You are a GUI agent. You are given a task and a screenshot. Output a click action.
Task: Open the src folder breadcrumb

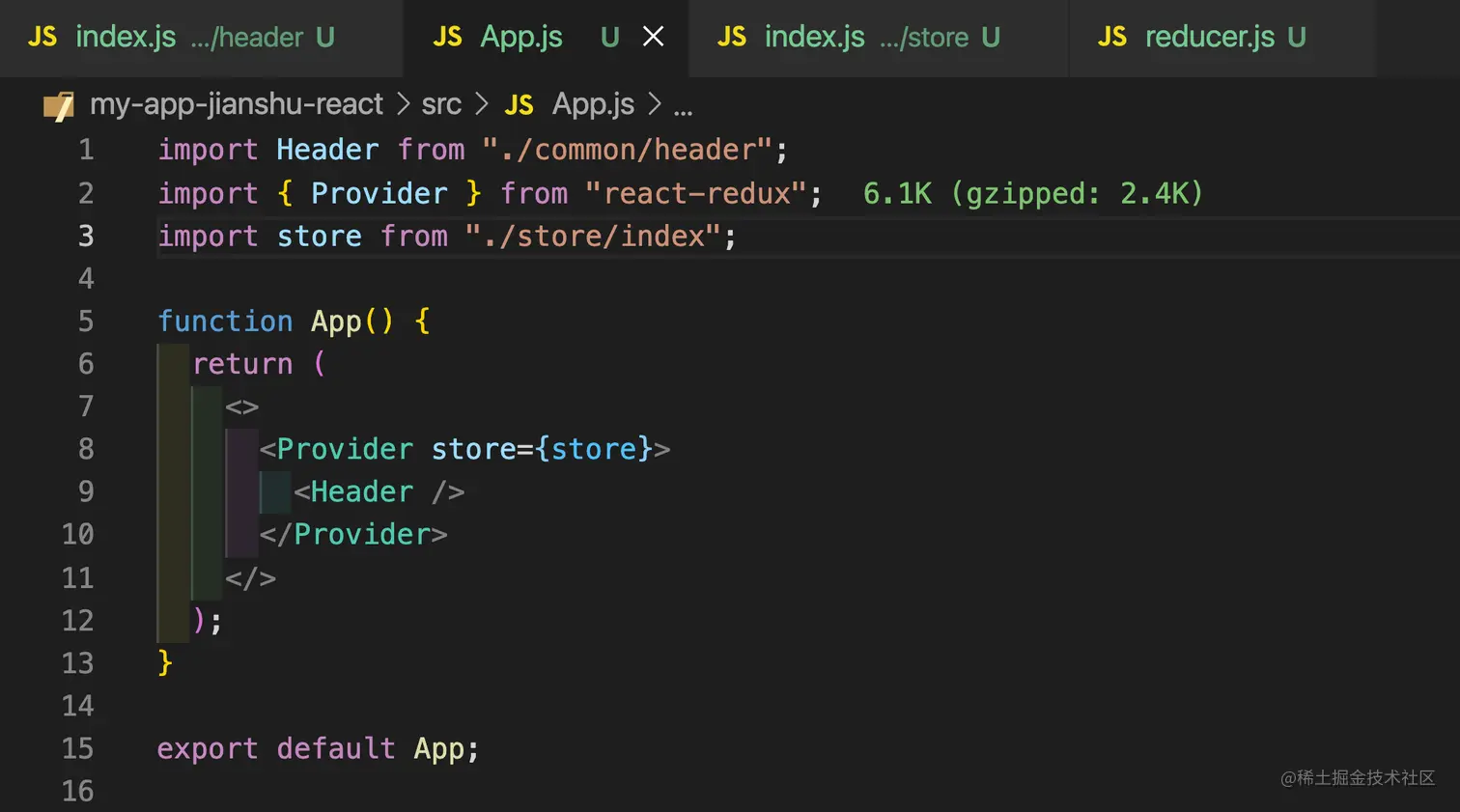(441, 104)
